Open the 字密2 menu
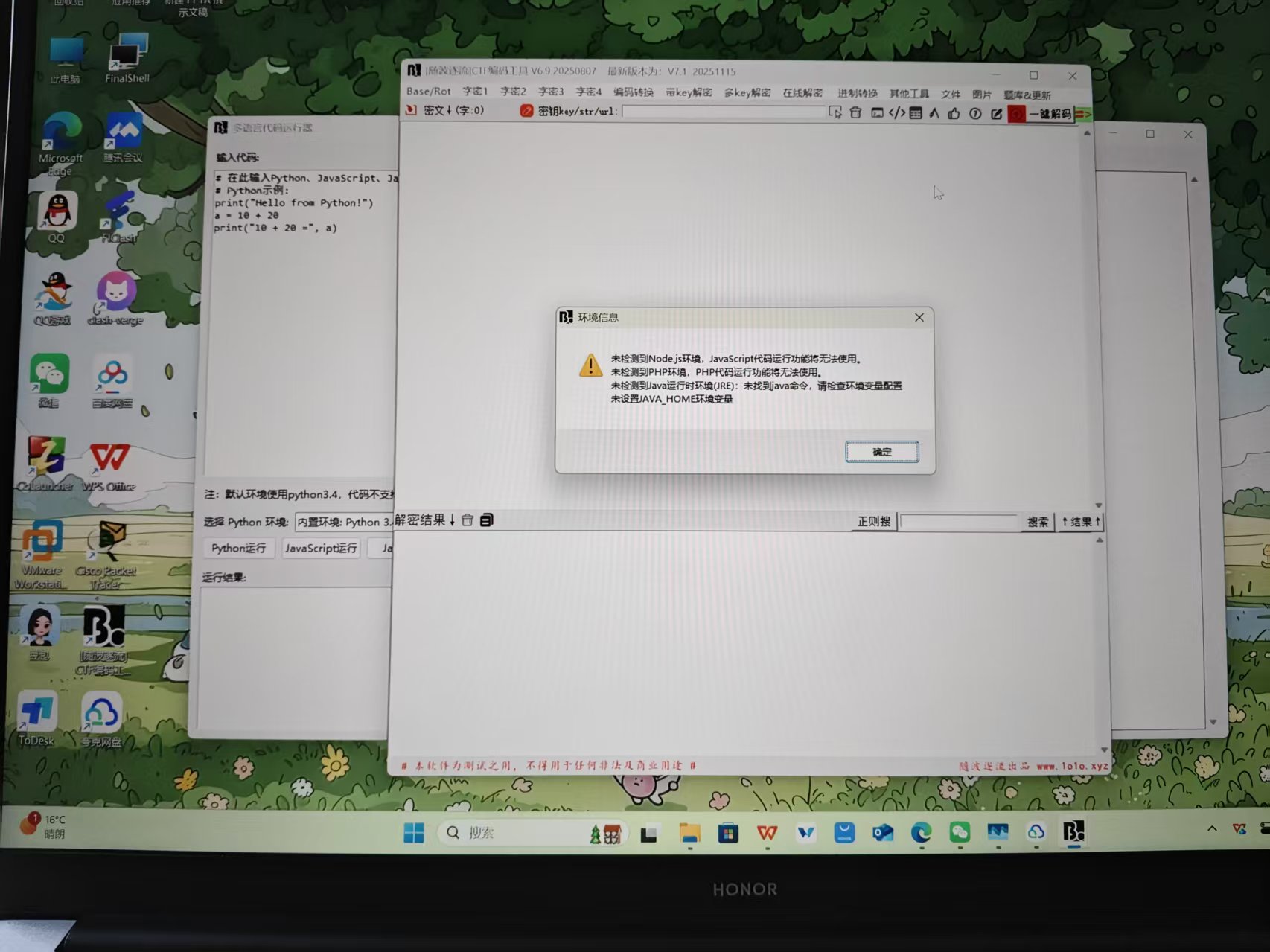This screenshot has width=1270, height=952. [513, 92]
